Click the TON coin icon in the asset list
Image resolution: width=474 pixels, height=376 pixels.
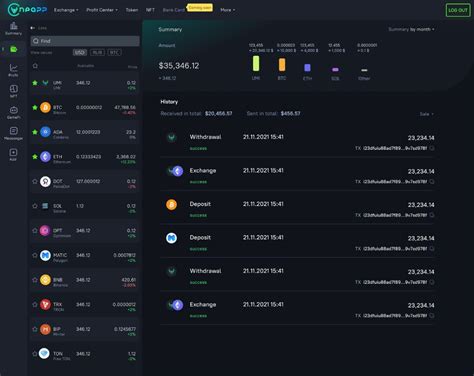(x=44, y=353)
